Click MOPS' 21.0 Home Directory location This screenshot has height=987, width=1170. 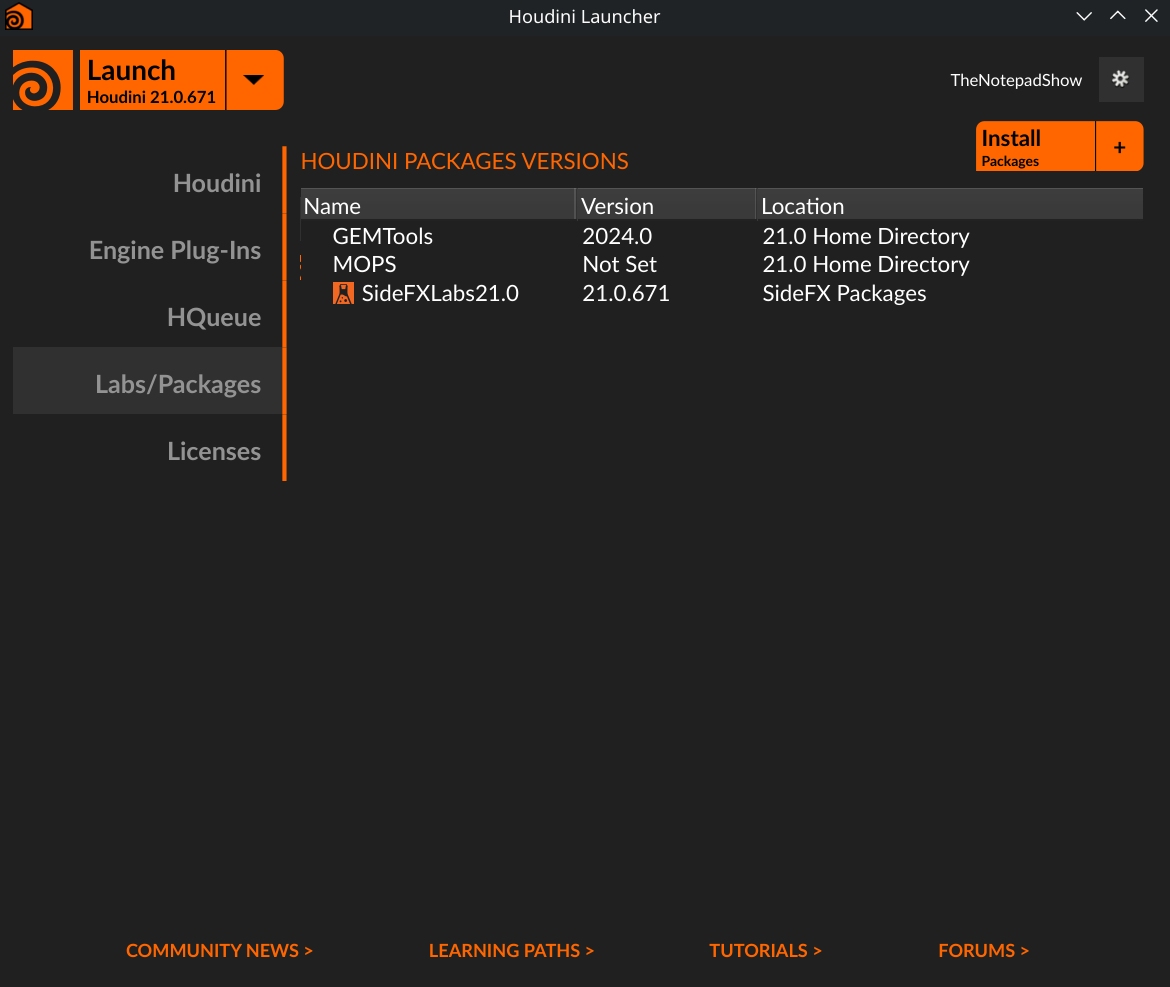[x=866, y=264]
